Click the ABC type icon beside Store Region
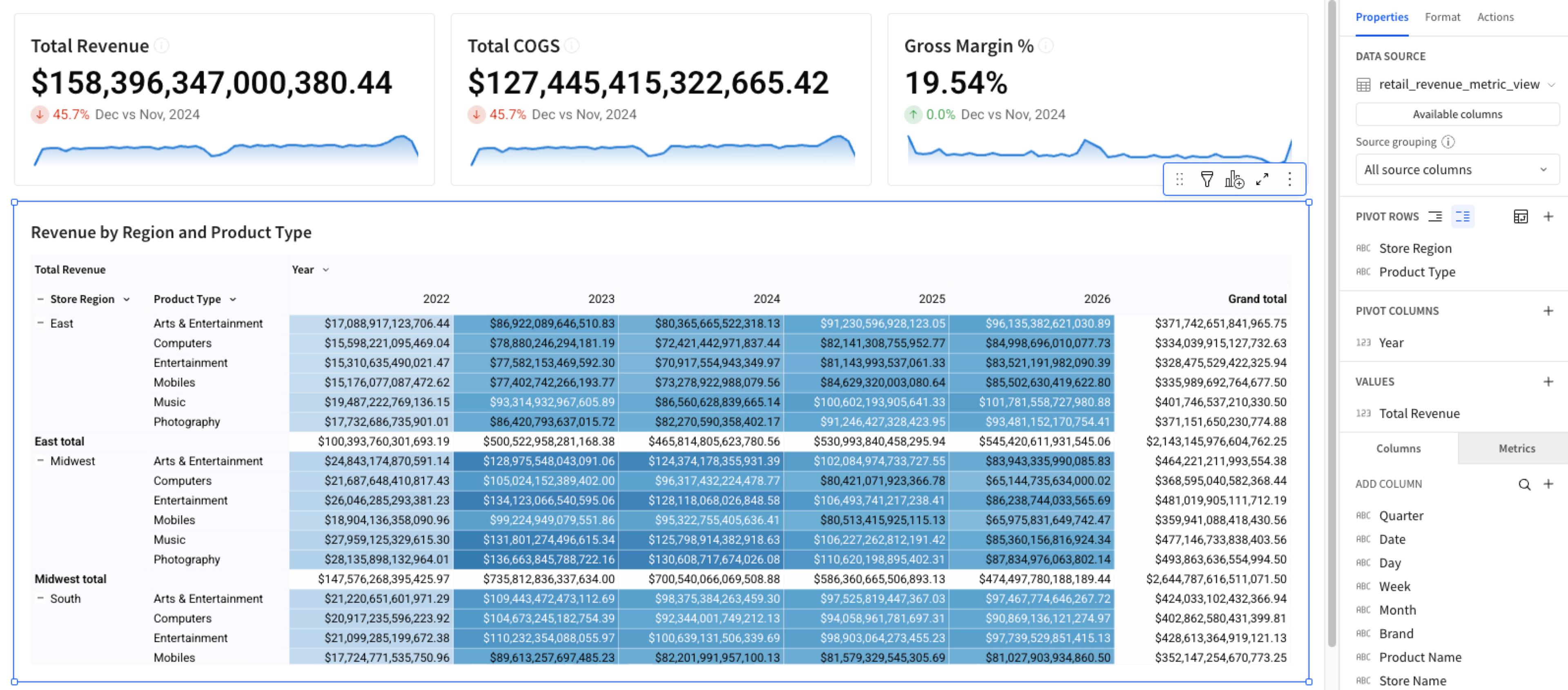The width and height of the screenshot is (1568, 690). 1363,248
